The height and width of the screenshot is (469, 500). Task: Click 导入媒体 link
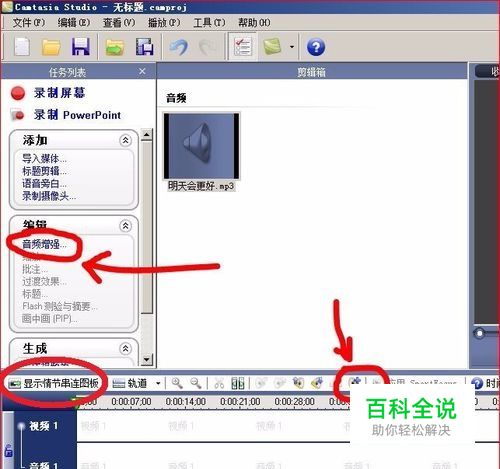tap(44, 159)
